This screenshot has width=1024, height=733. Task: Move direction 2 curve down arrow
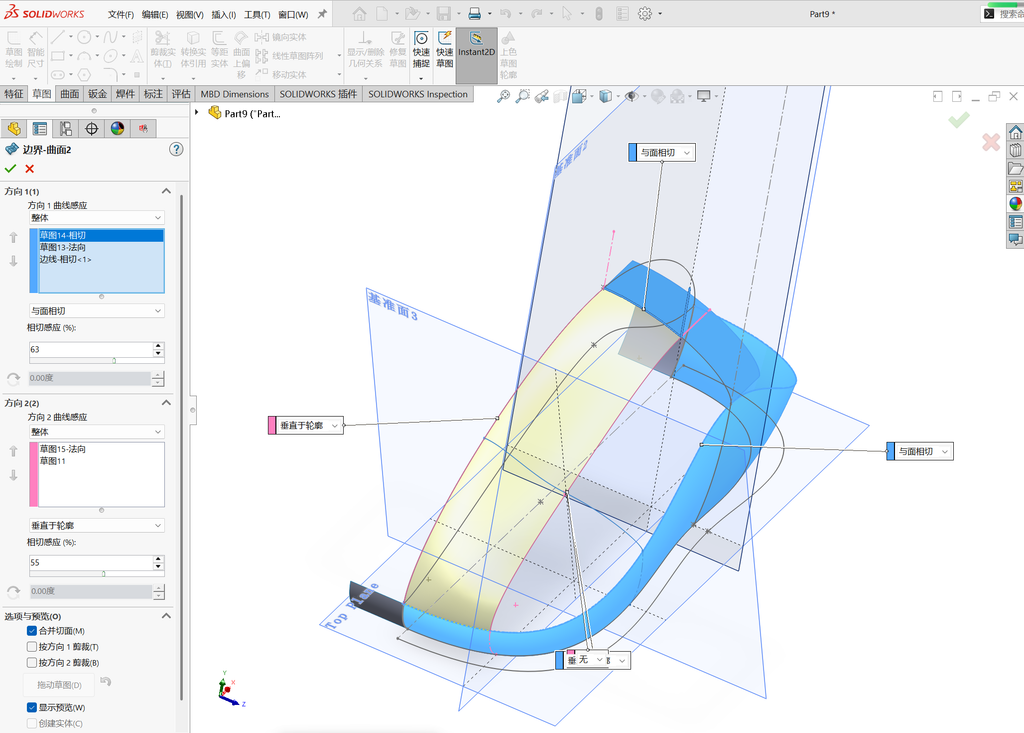point(13,475)
